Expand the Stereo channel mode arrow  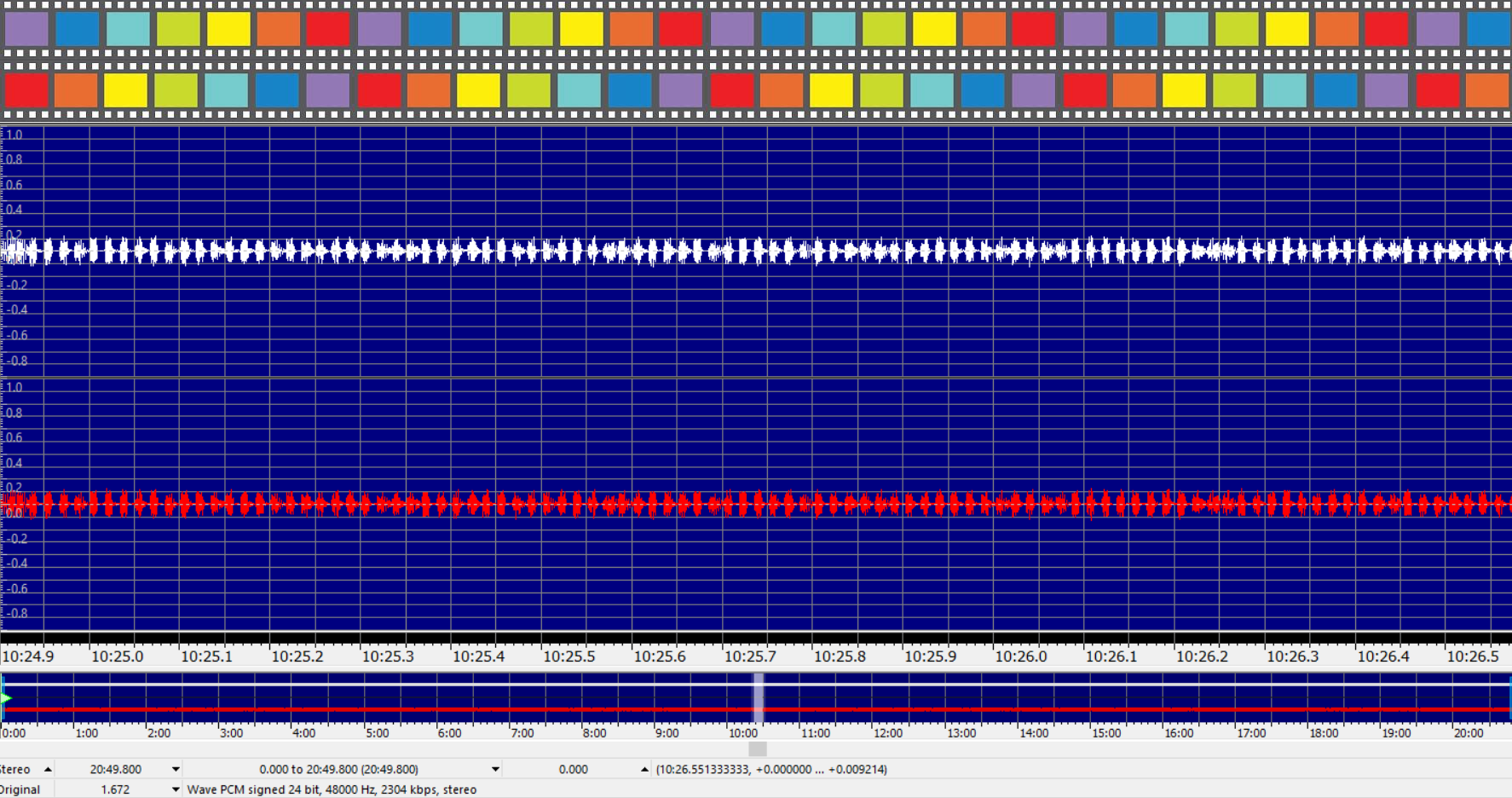pos(48,769)
